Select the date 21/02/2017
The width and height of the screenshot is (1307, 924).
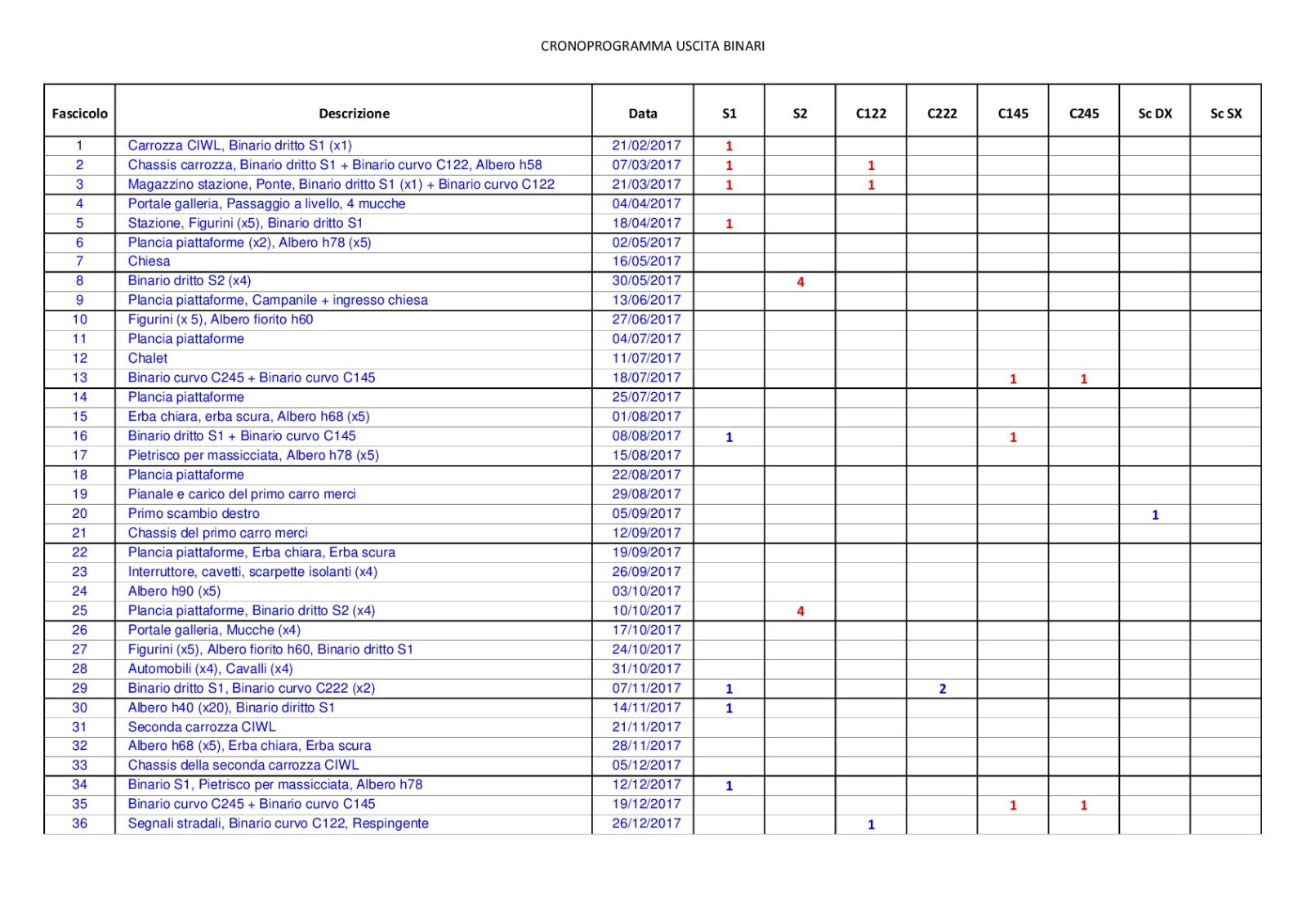pos(645,145)
